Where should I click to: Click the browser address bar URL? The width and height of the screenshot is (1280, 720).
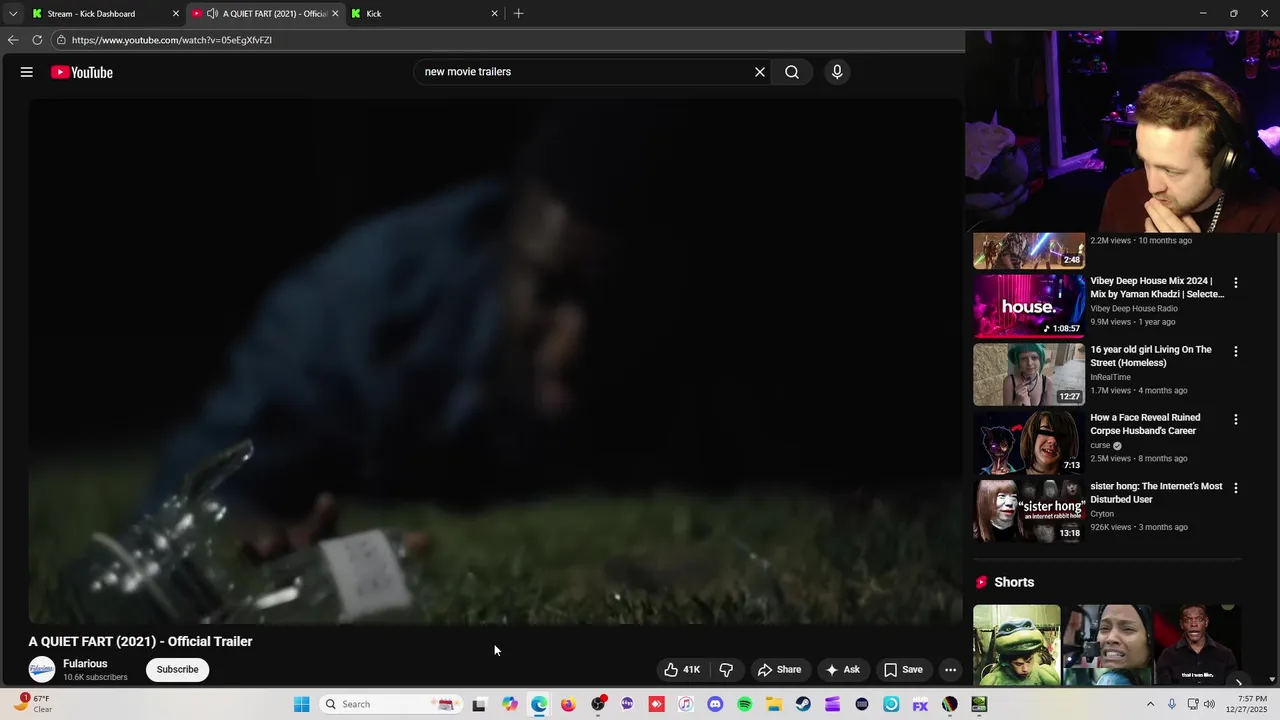tap(172, 40)
